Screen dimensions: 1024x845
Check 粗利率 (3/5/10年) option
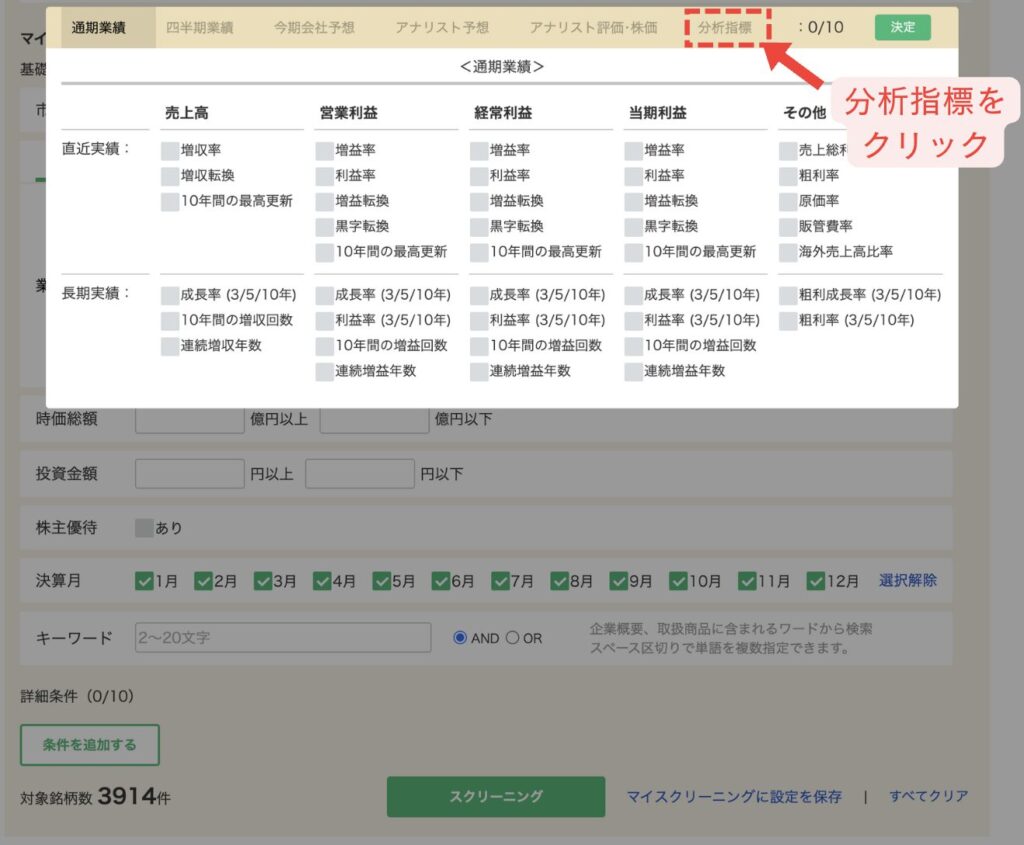(788, 321)
